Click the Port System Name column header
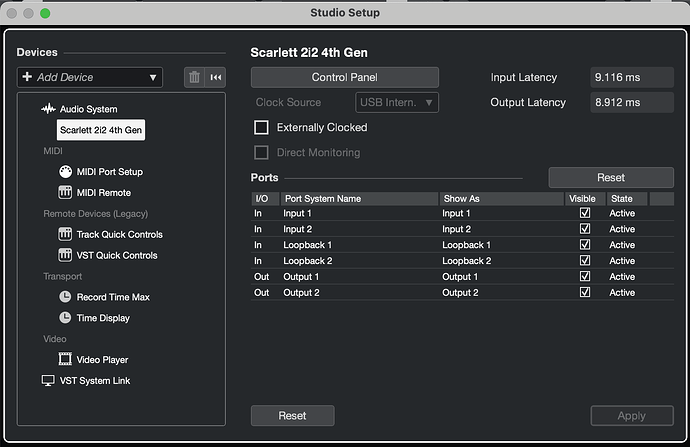 click(360, 198)
